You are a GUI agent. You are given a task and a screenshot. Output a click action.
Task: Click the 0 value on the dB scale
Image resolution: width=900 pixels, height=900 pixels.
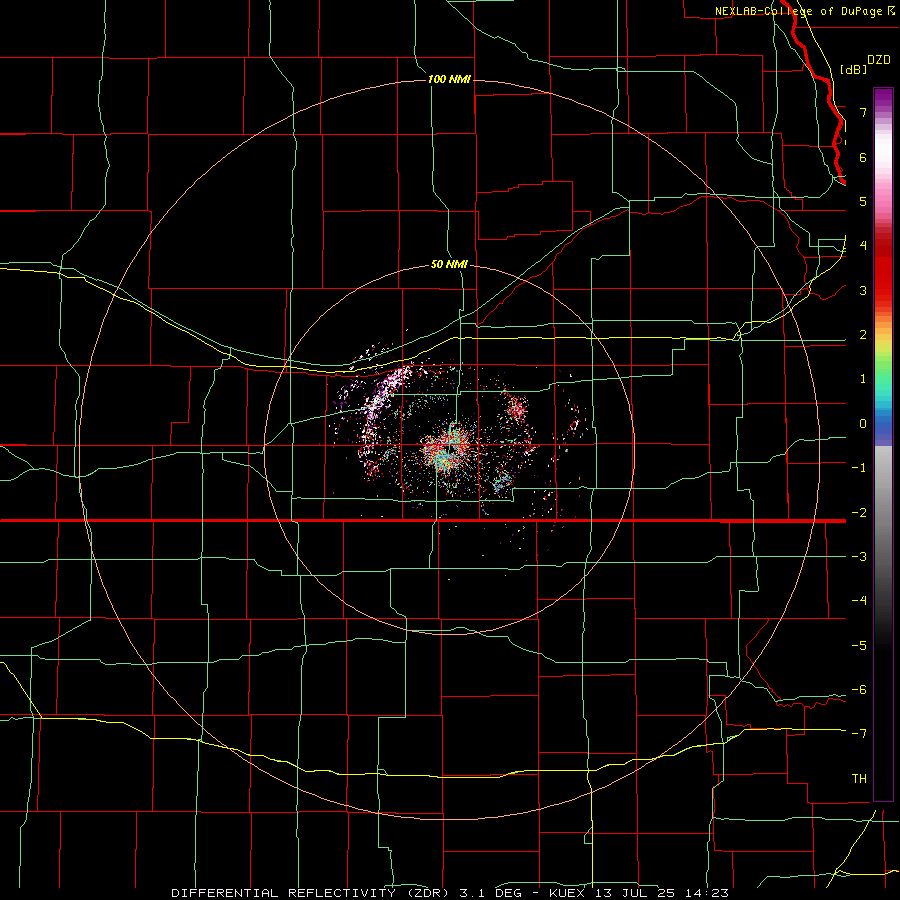click(863, 424)
